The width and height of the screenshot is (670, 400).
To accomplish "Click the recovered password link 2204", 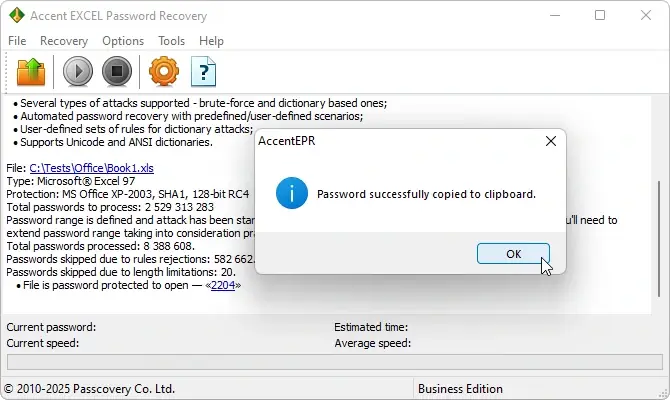I will click(x=223, y=285).
